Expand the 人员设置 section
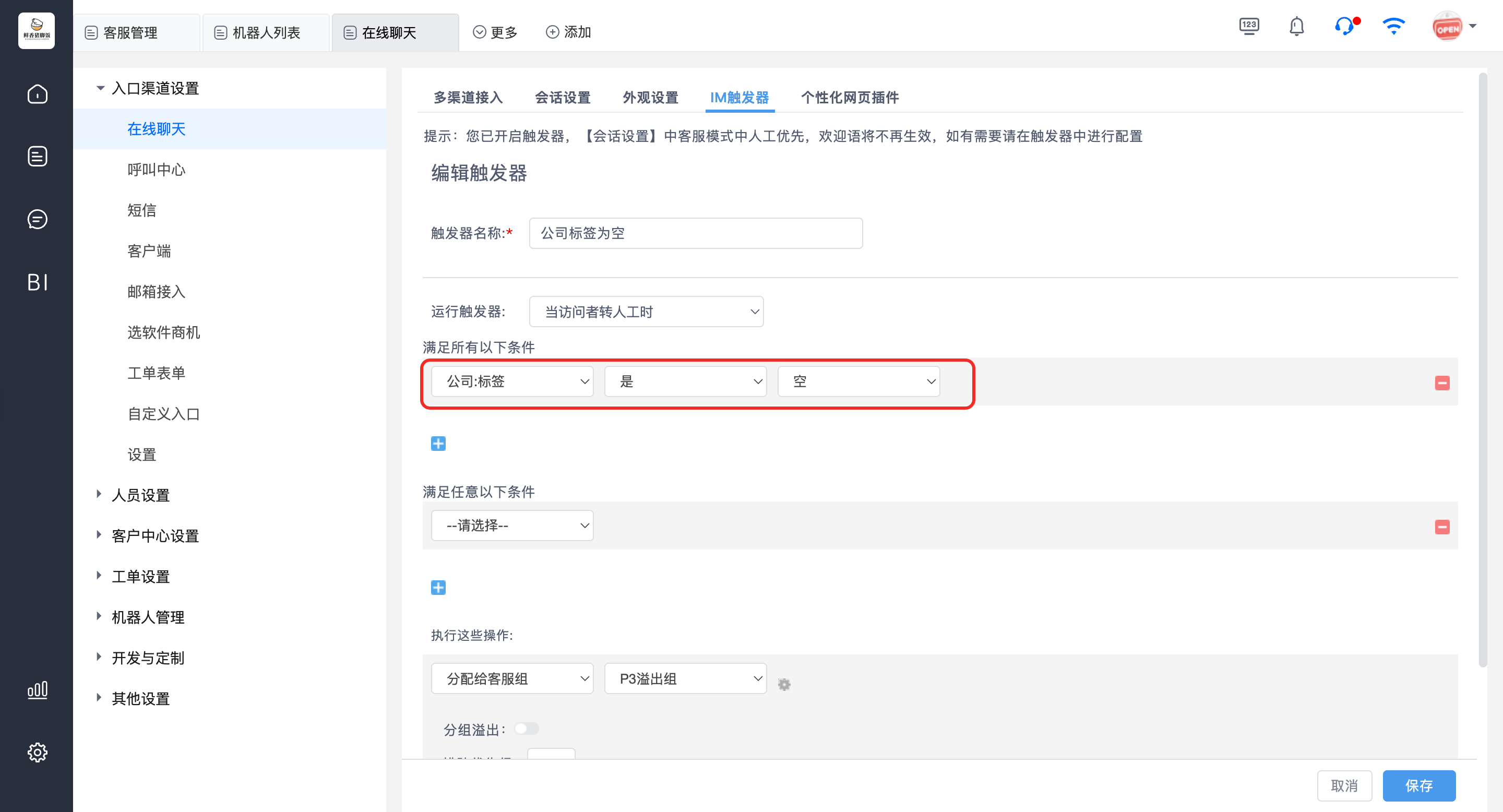The width and height of the screenshot is (1503, 812). [99, 494]
